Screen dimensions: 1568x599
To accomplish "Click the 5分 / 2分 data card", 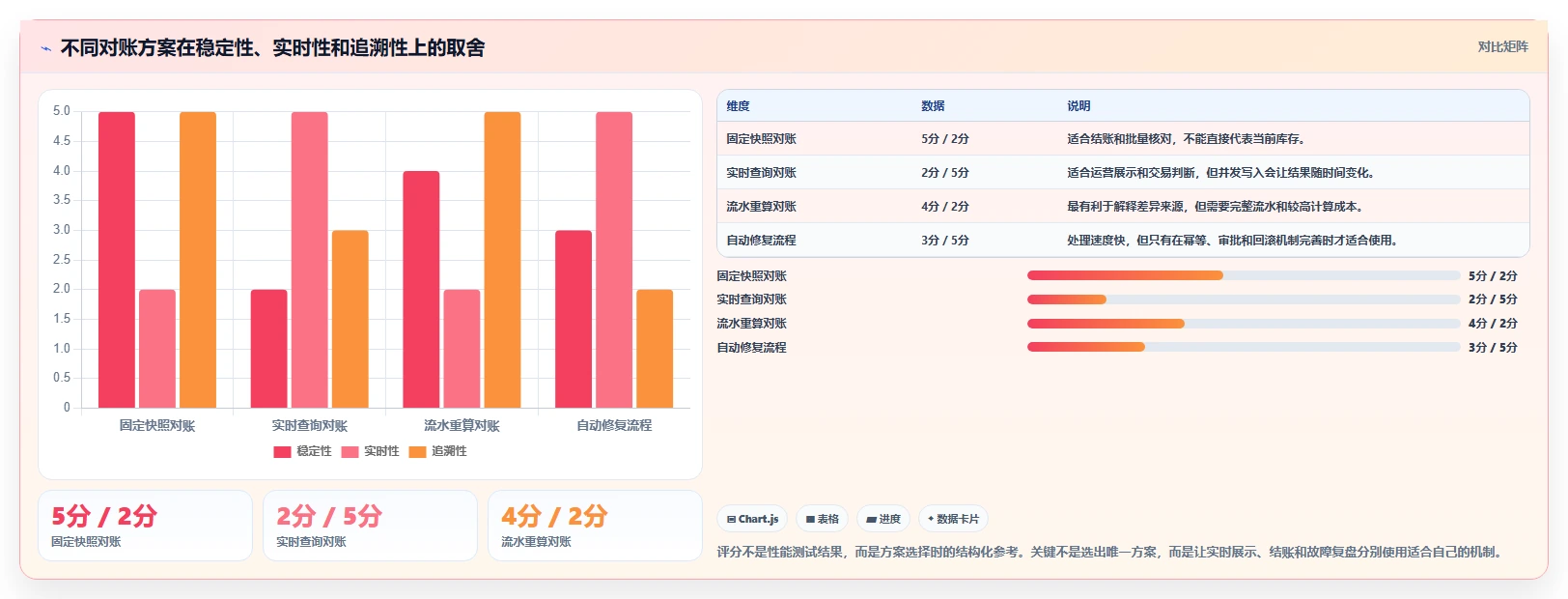I will click(145, 526).
